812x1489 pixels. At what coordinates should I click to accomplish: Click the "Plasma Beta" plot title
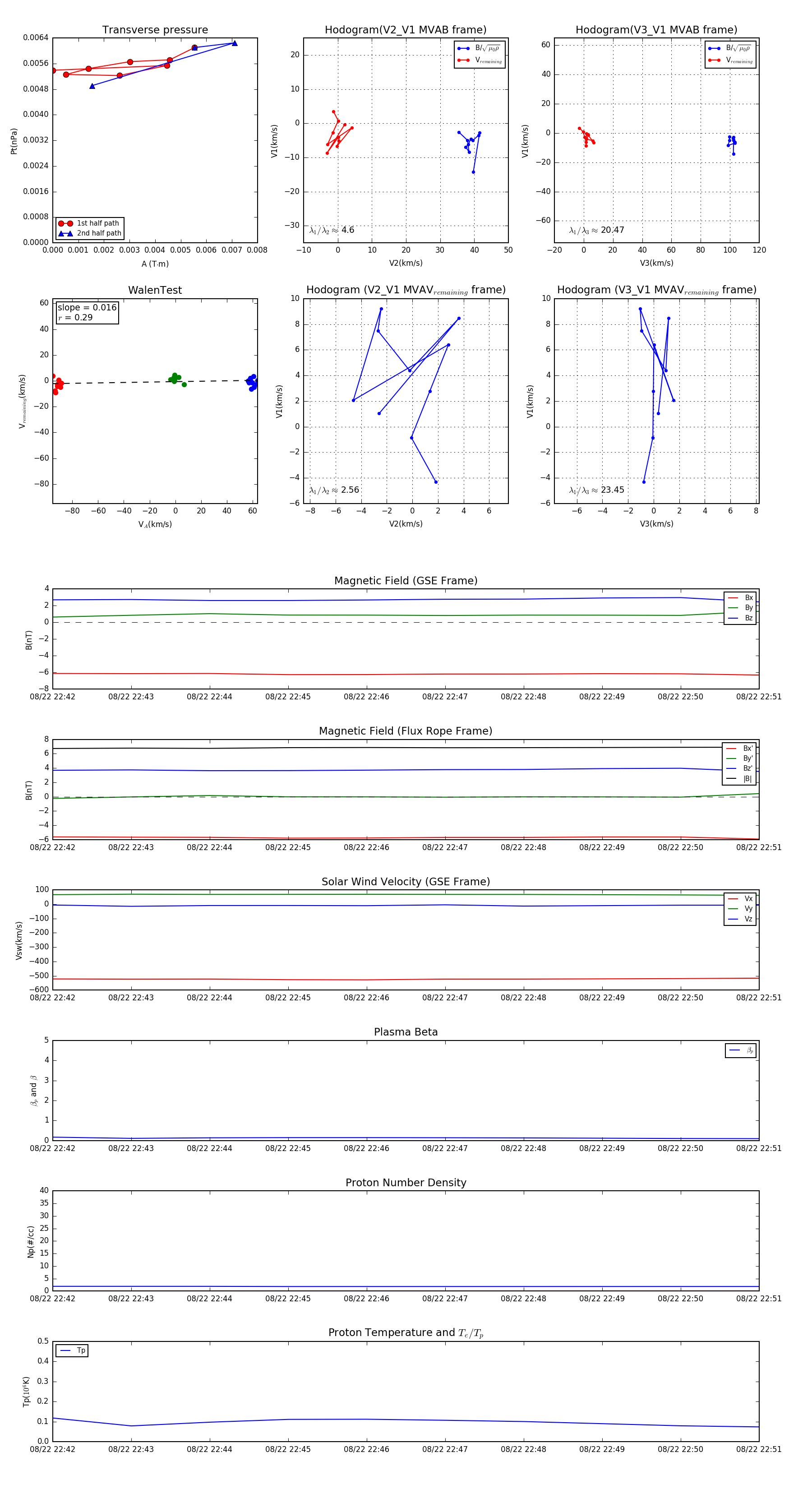tap(406, 1032)
